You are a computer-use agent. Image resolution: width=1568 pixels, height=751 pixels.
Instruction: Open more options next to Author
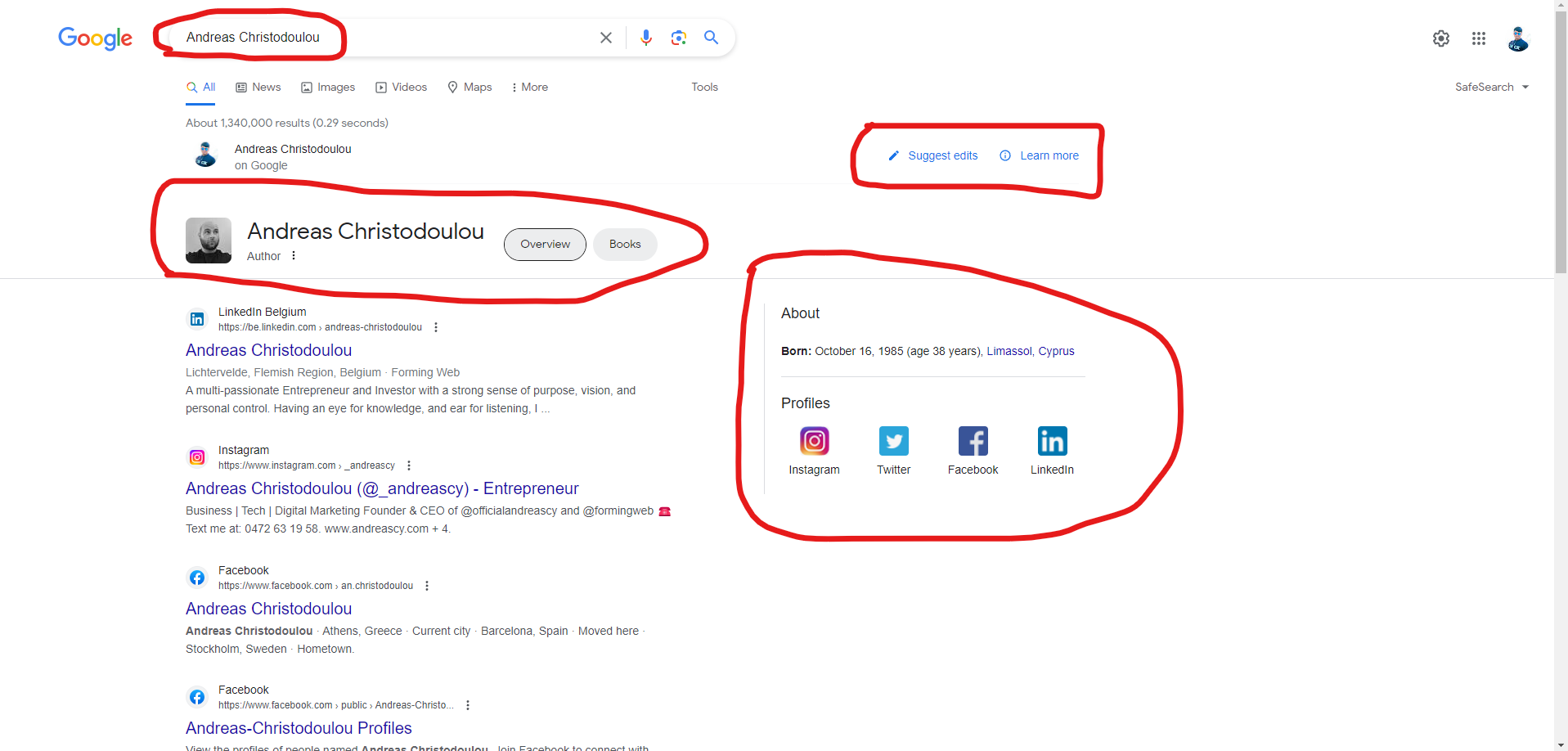pyautogui.click(x=294, y=255)
